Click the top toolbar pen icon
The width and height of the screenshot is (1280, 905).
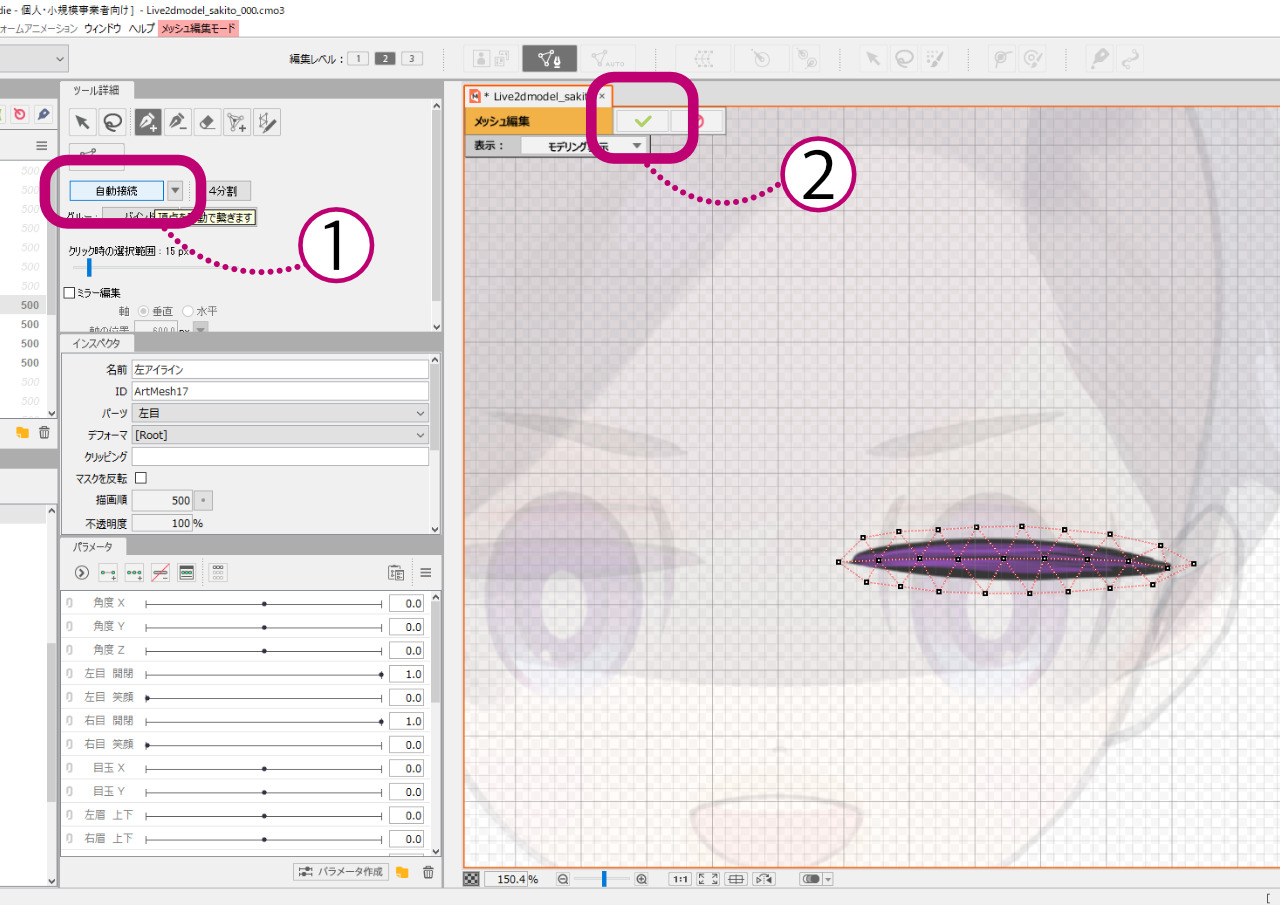pos(1101,59)
